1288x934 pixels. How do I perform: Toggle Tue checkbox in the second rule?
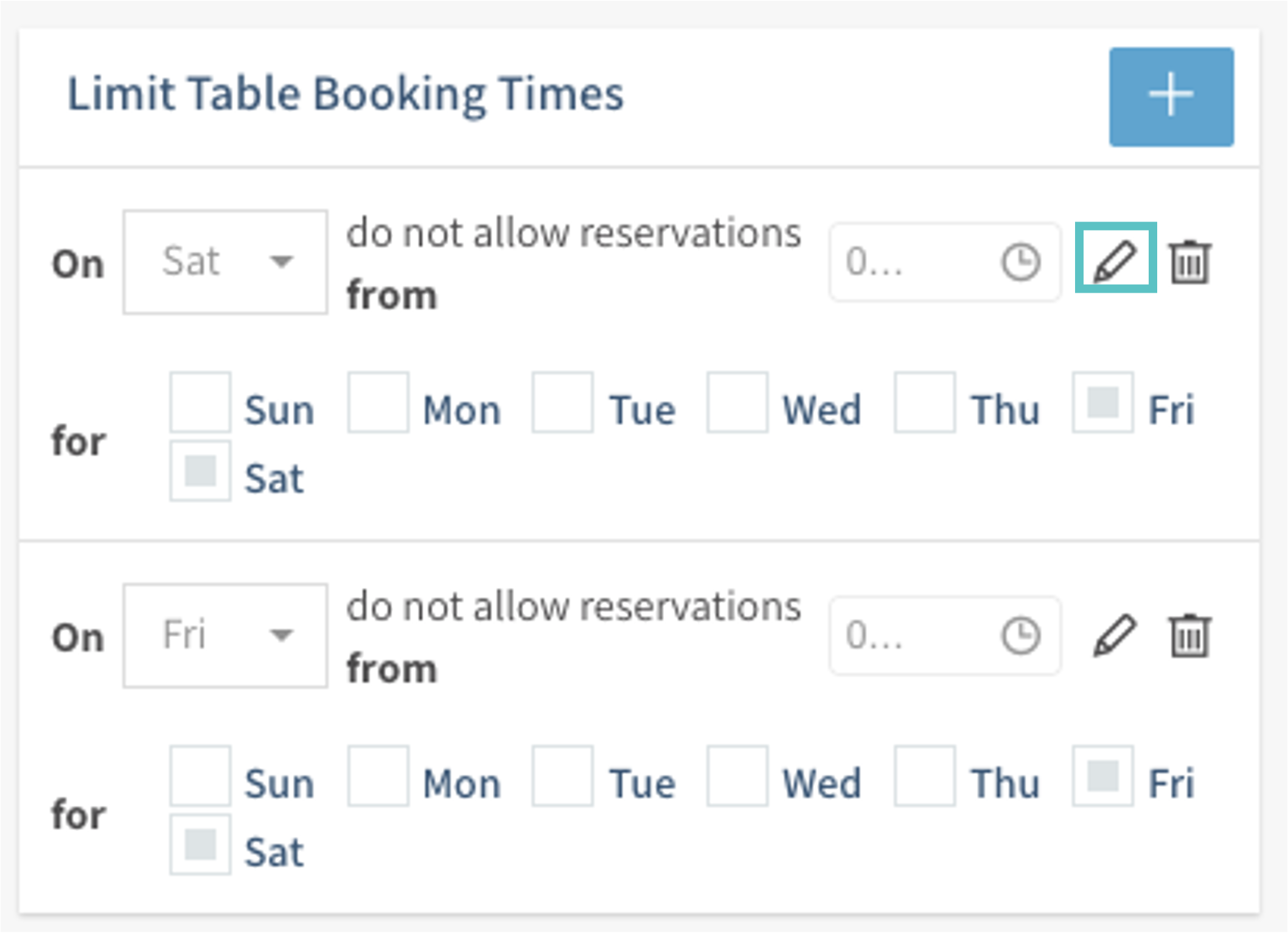562,776
